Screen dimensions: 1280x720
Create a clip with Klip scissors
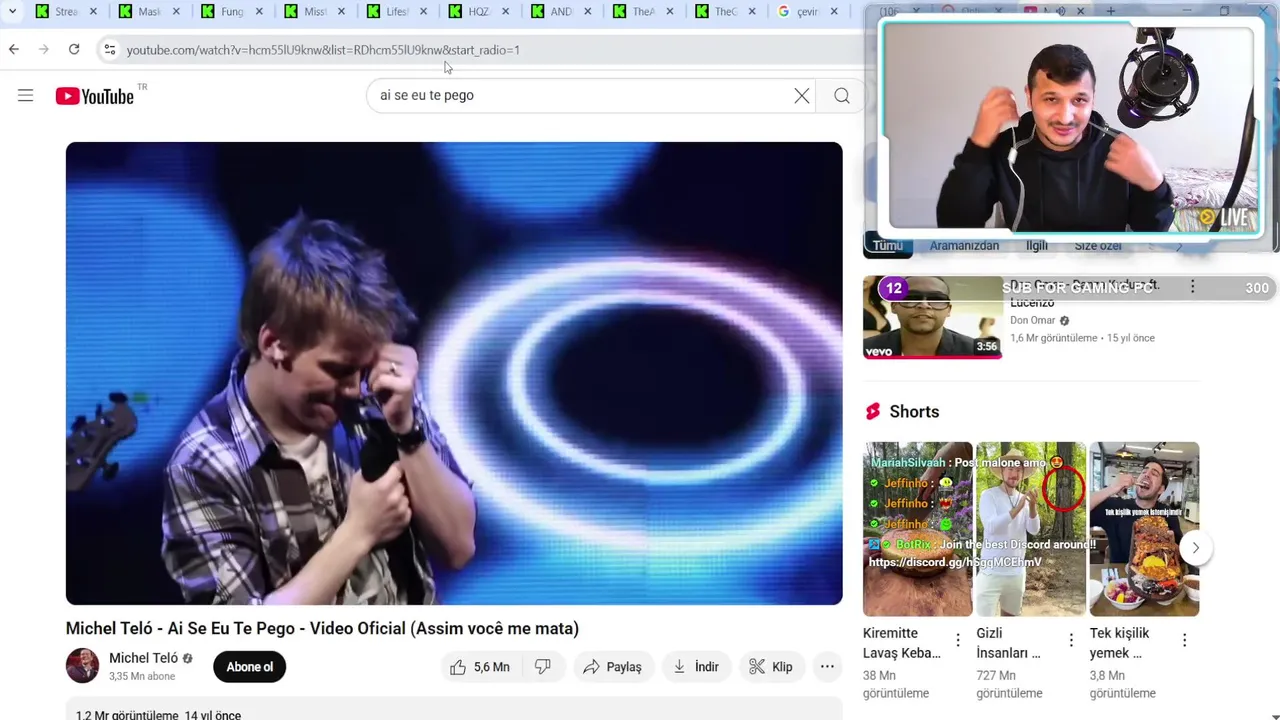point(771,667)
